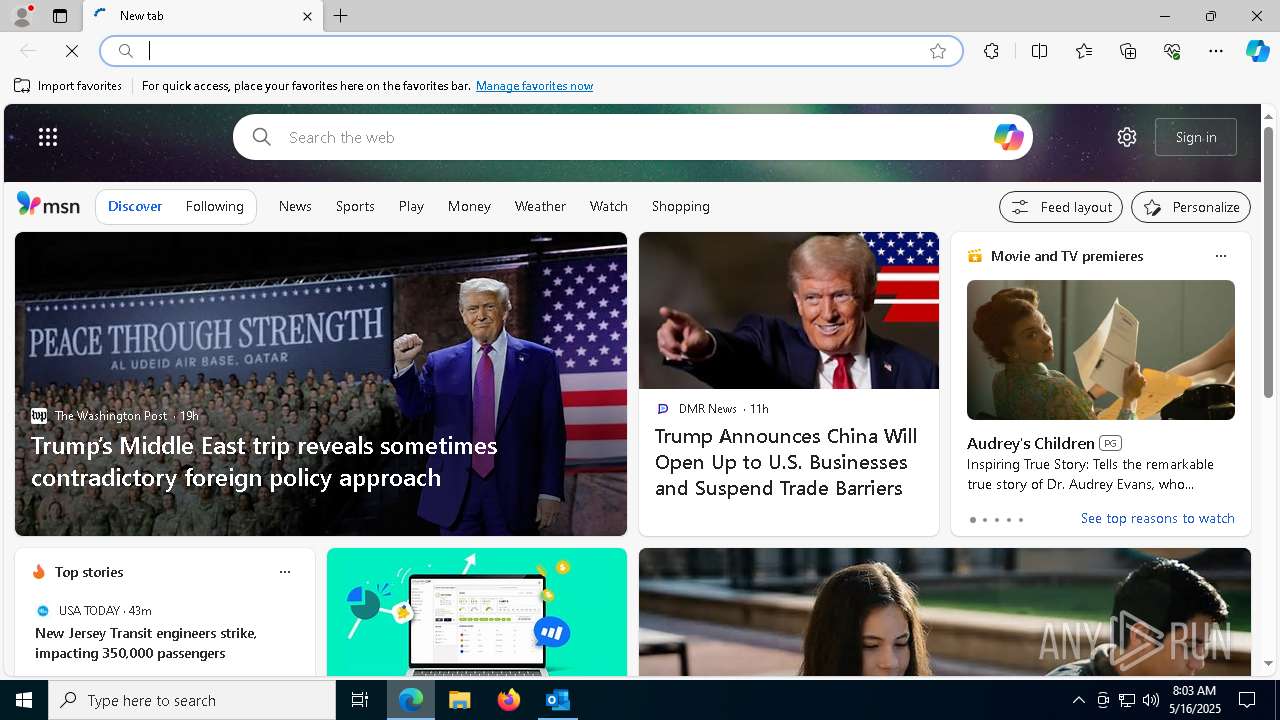This screenshot has width=1280, height=720.
Task: Add this page to favorites star
Action: tap(938, 51)
